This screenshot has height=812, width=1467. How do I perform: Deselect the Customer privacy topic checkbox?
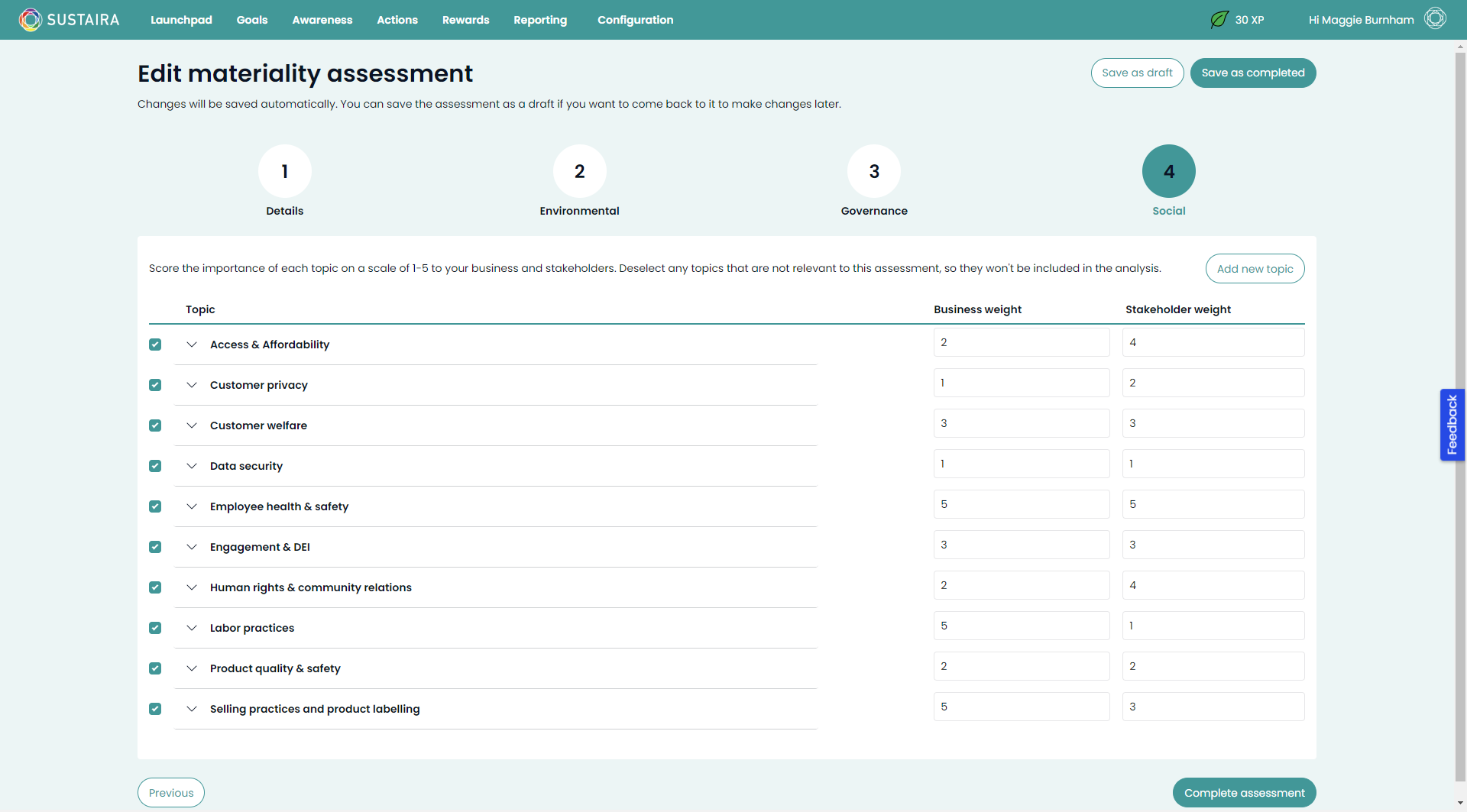tap(155, 385)
